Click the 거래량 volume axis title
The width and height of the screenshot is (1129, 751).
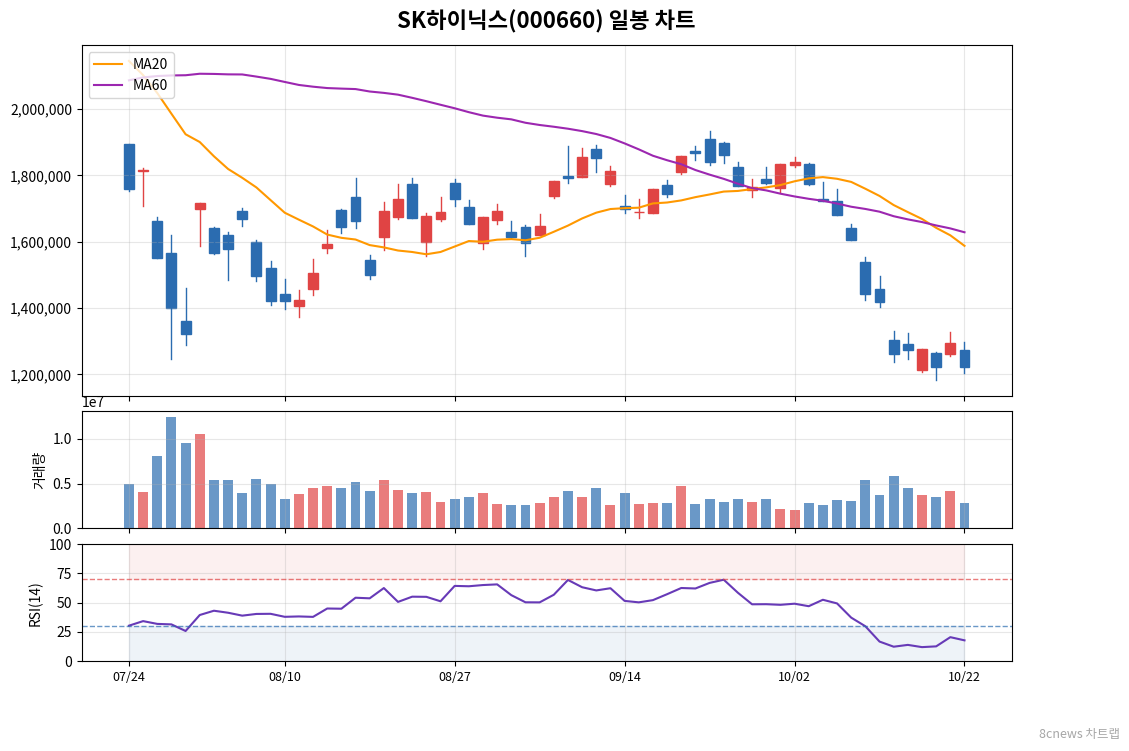[39, 471]
